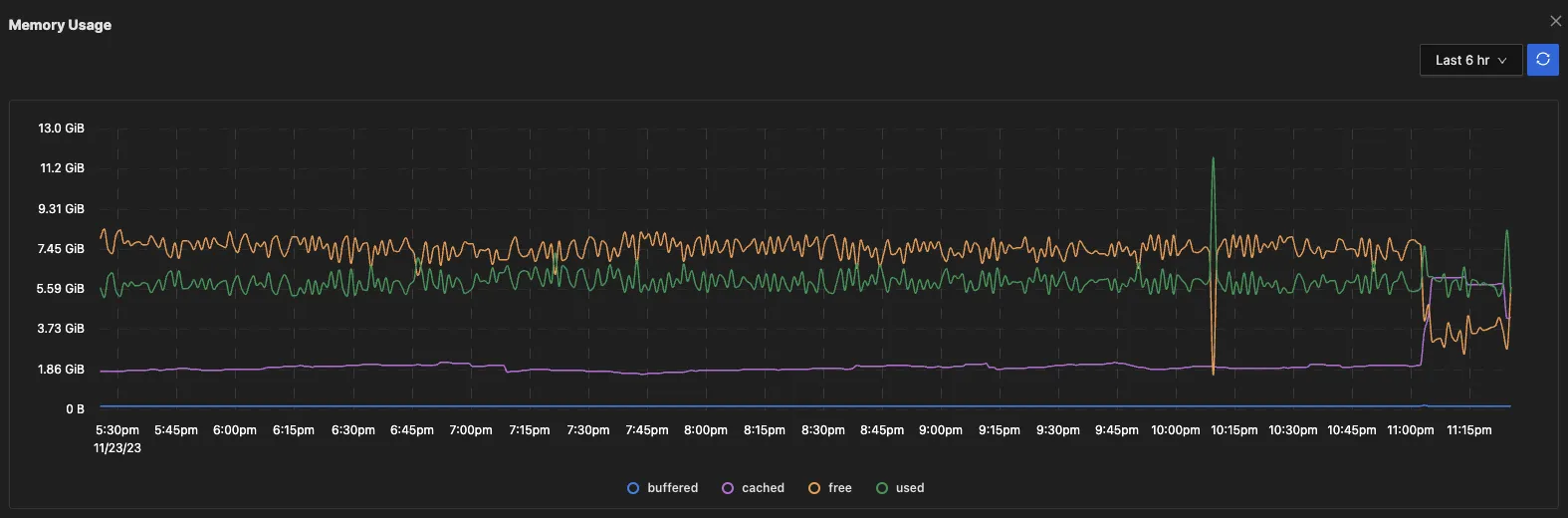Click the 9:15pm time label
Viewport: 1568px width, 518px height.
[x=1000, y=430]
